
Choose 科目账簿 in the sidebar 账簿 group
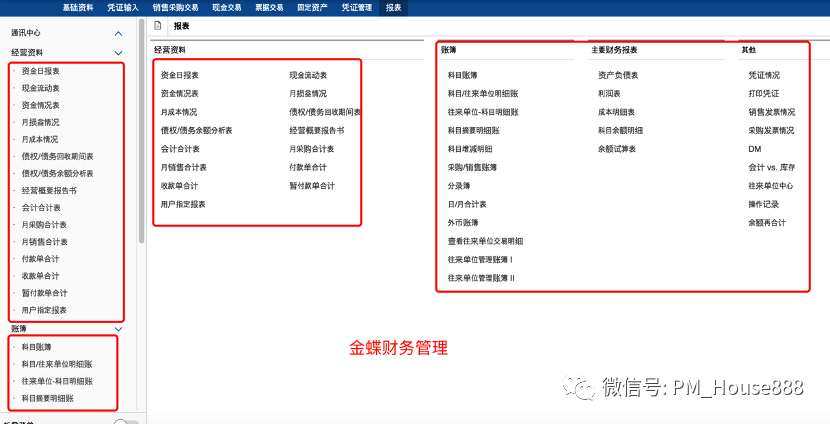pyautogui.click(x=36, y=346)
